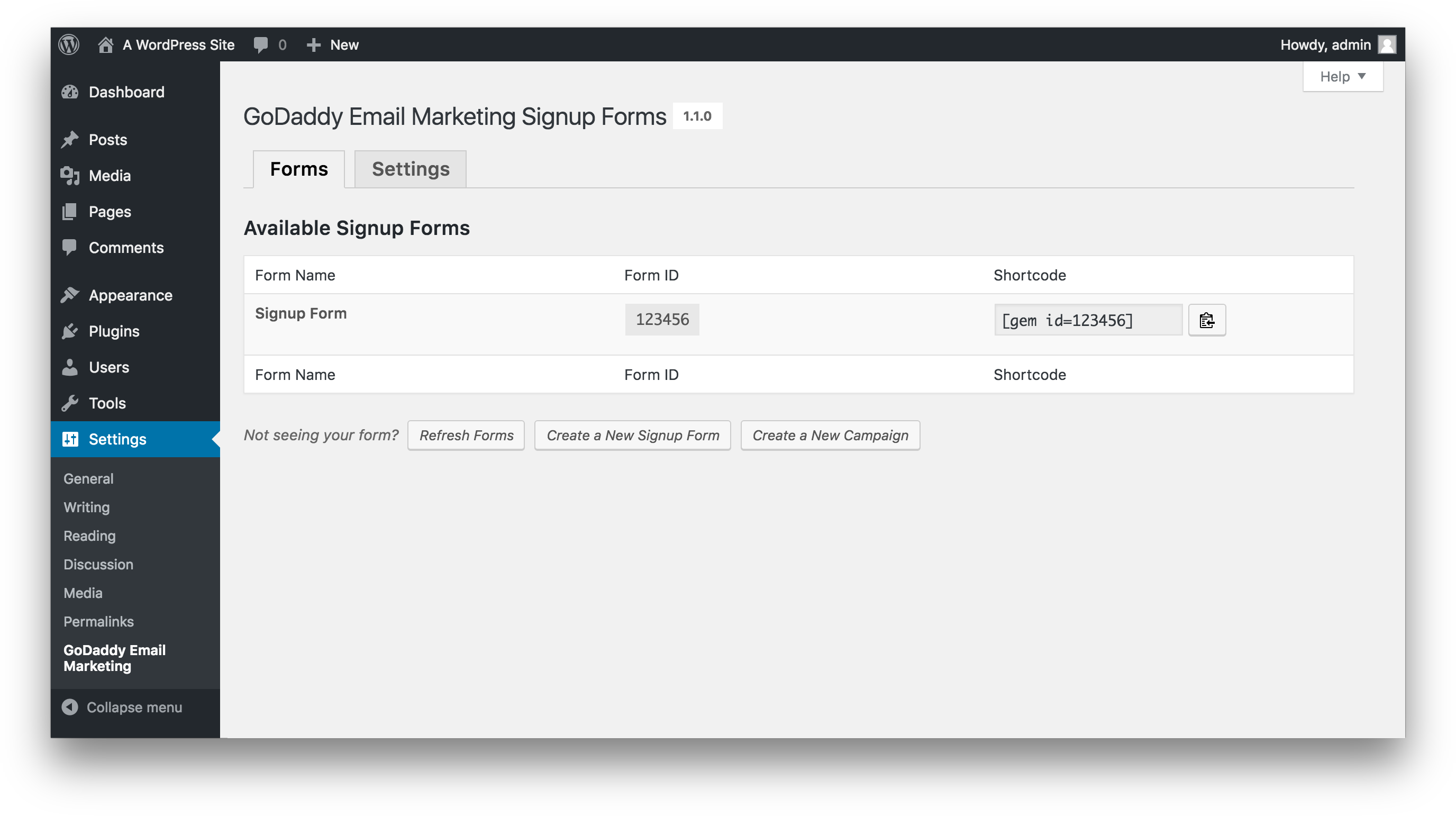This screenshot has width=1456, height=816.
Task: Open Reading settings submenu
Action: (90, 536)
